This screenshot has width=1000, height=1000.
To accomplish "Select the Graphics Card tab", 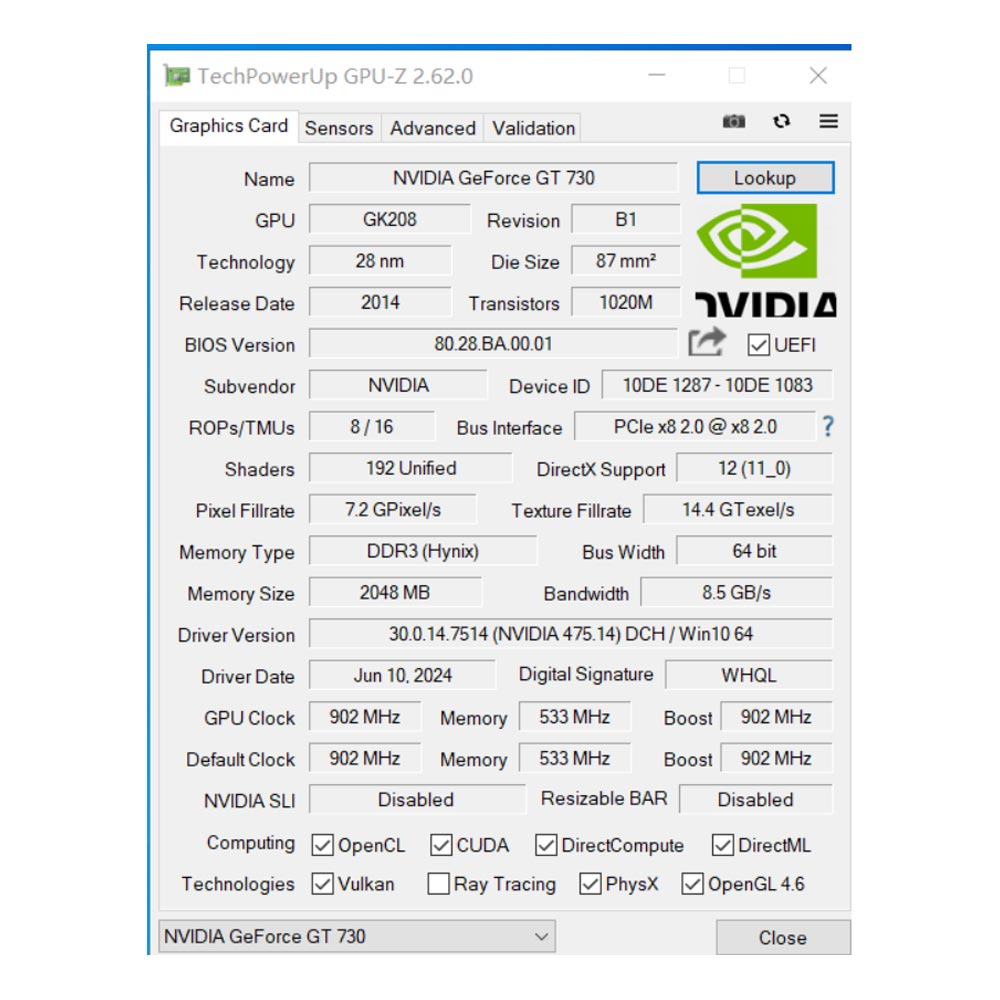I will tap(228, 126).
